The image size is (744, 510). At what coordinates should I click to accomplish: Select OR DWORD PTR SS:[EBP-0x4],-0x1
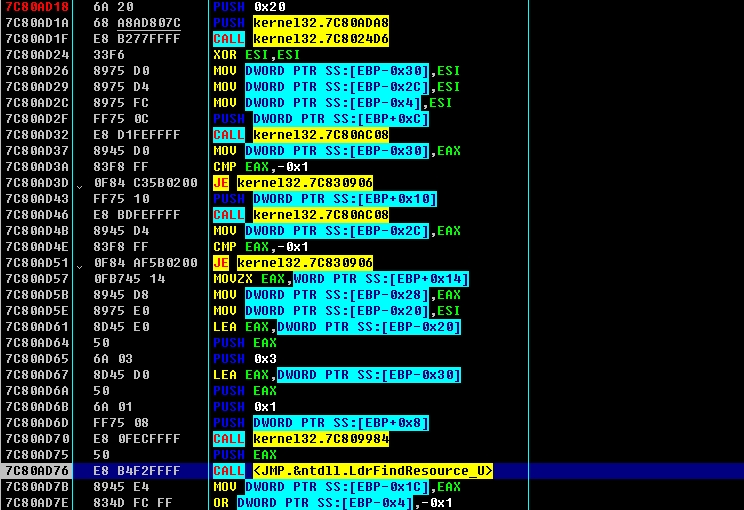point(333,503)
